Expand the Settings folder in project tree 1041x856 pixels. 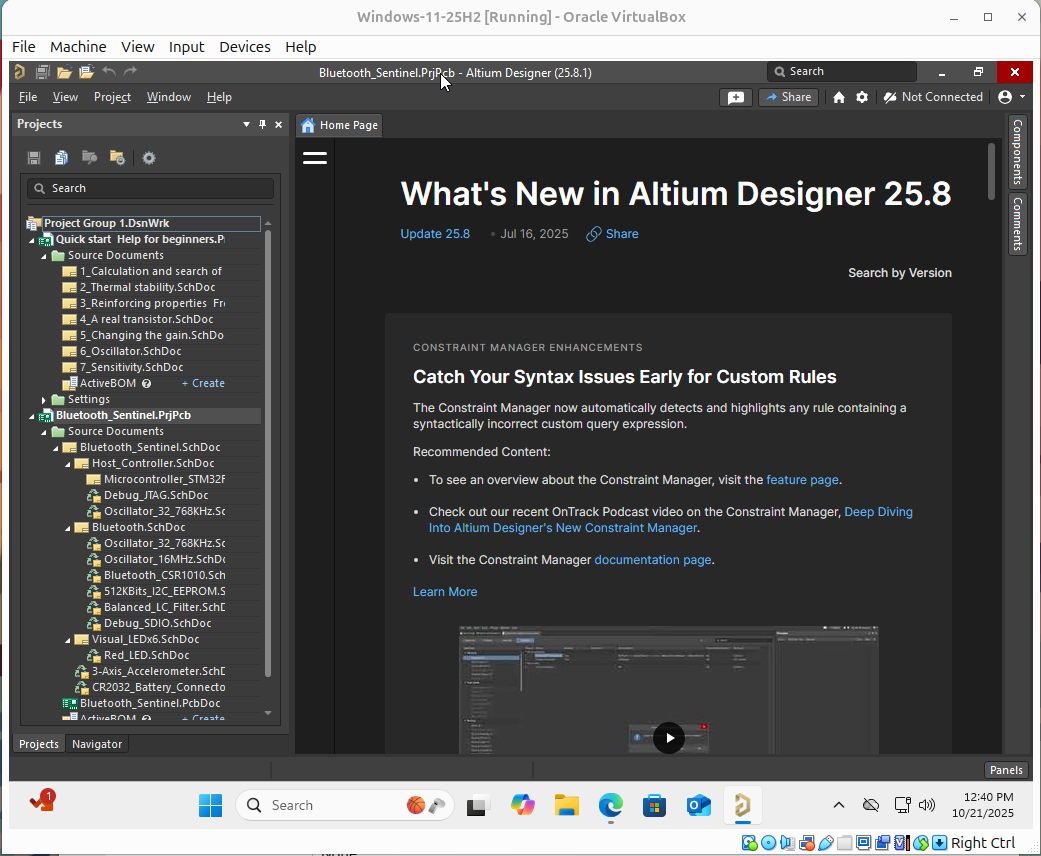[x=44, y=400]
